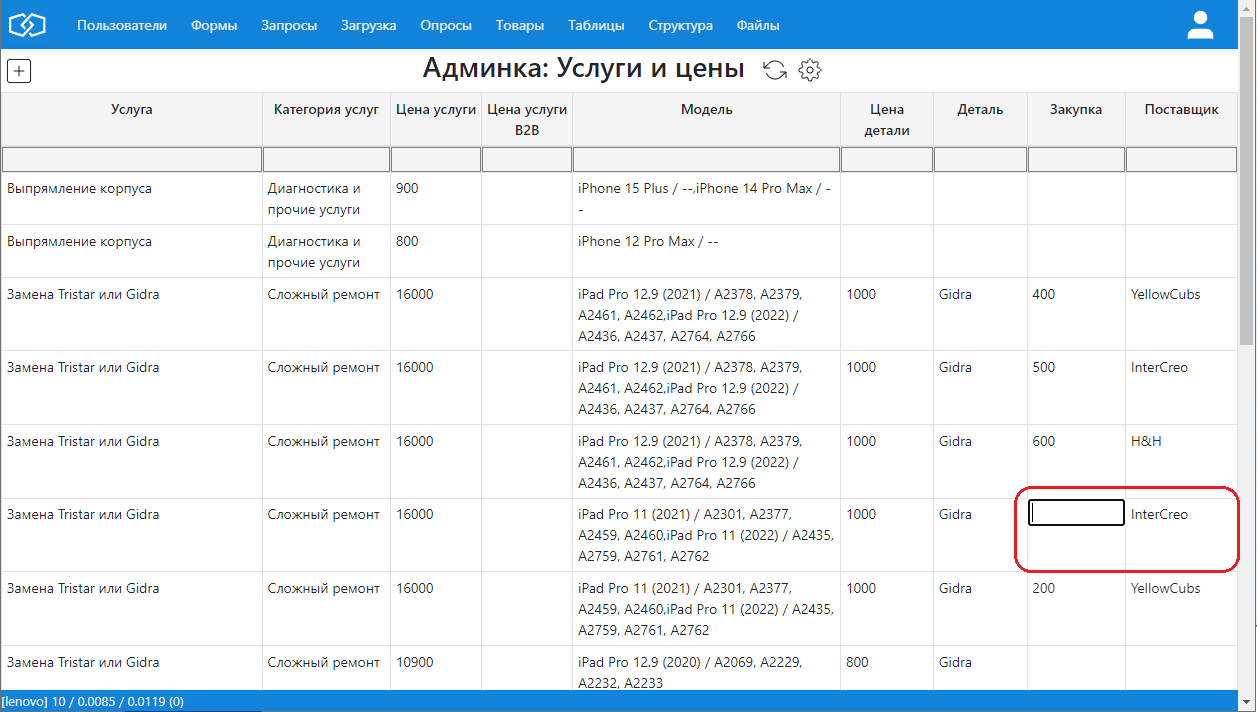1257x712 pixels.
Task: Select the purchase value 400 cell
Action: 1076,314
